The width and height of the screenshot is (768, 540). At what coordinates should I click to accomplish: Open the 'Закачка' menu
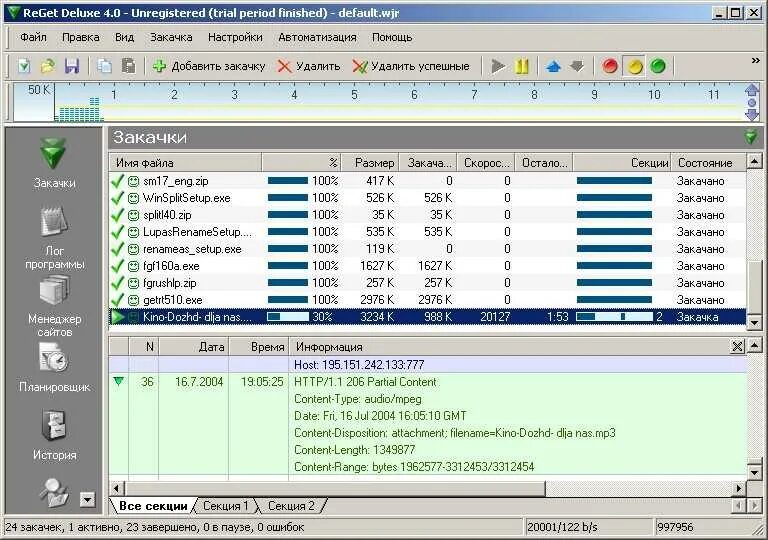click(171, 37)
